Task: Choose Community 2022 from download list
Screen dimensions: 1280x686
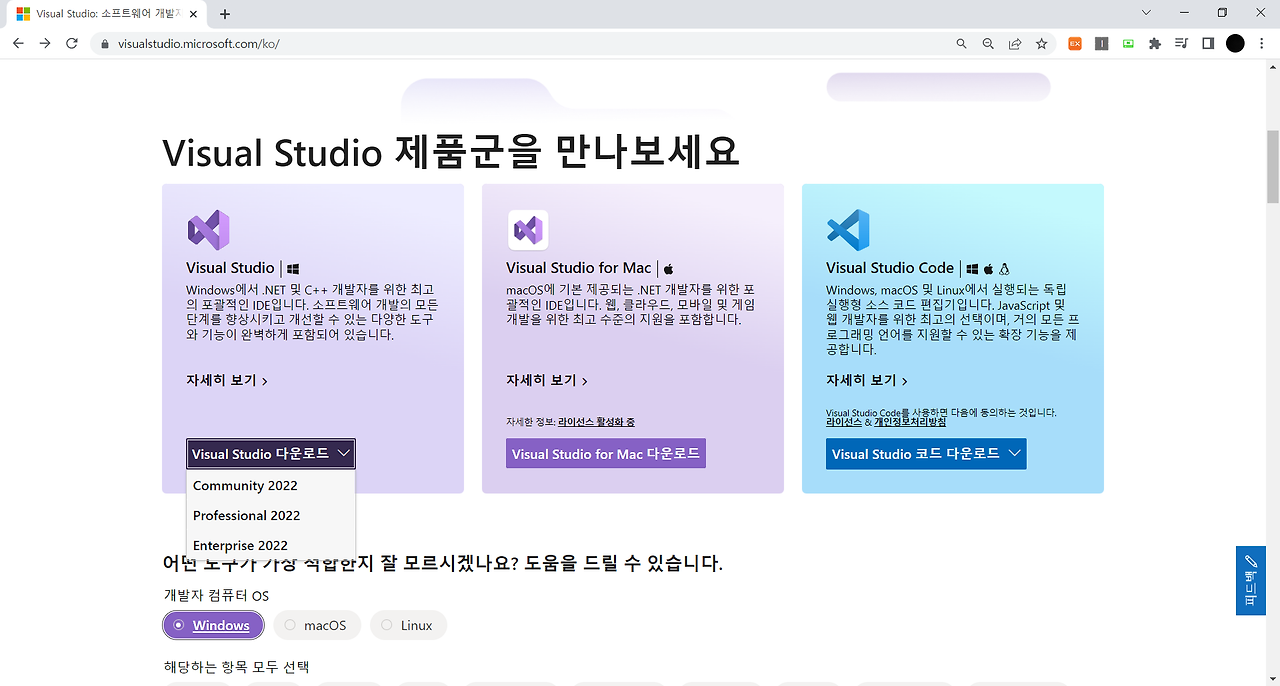Action: tap(270, 485)
